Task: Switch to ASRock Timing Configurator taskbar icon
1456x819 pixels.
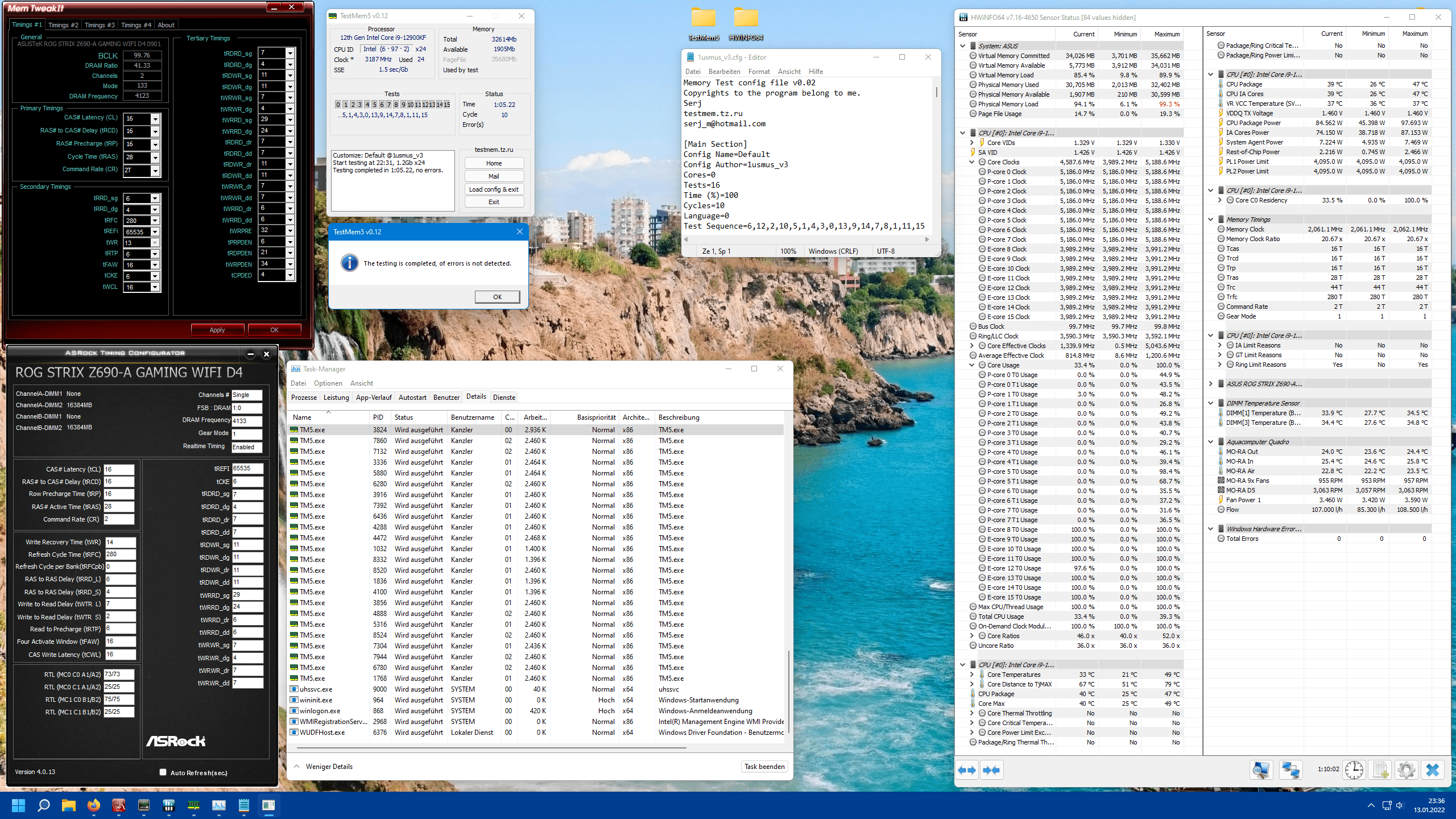Action: [143, 805]
